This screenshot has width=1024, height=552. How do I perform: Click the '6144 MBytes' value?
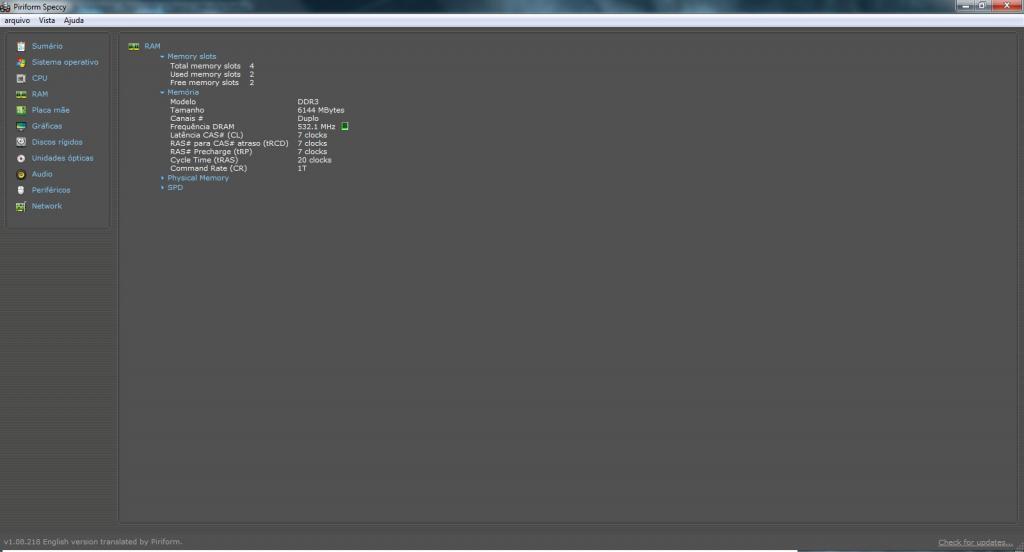tap(321, 110)
